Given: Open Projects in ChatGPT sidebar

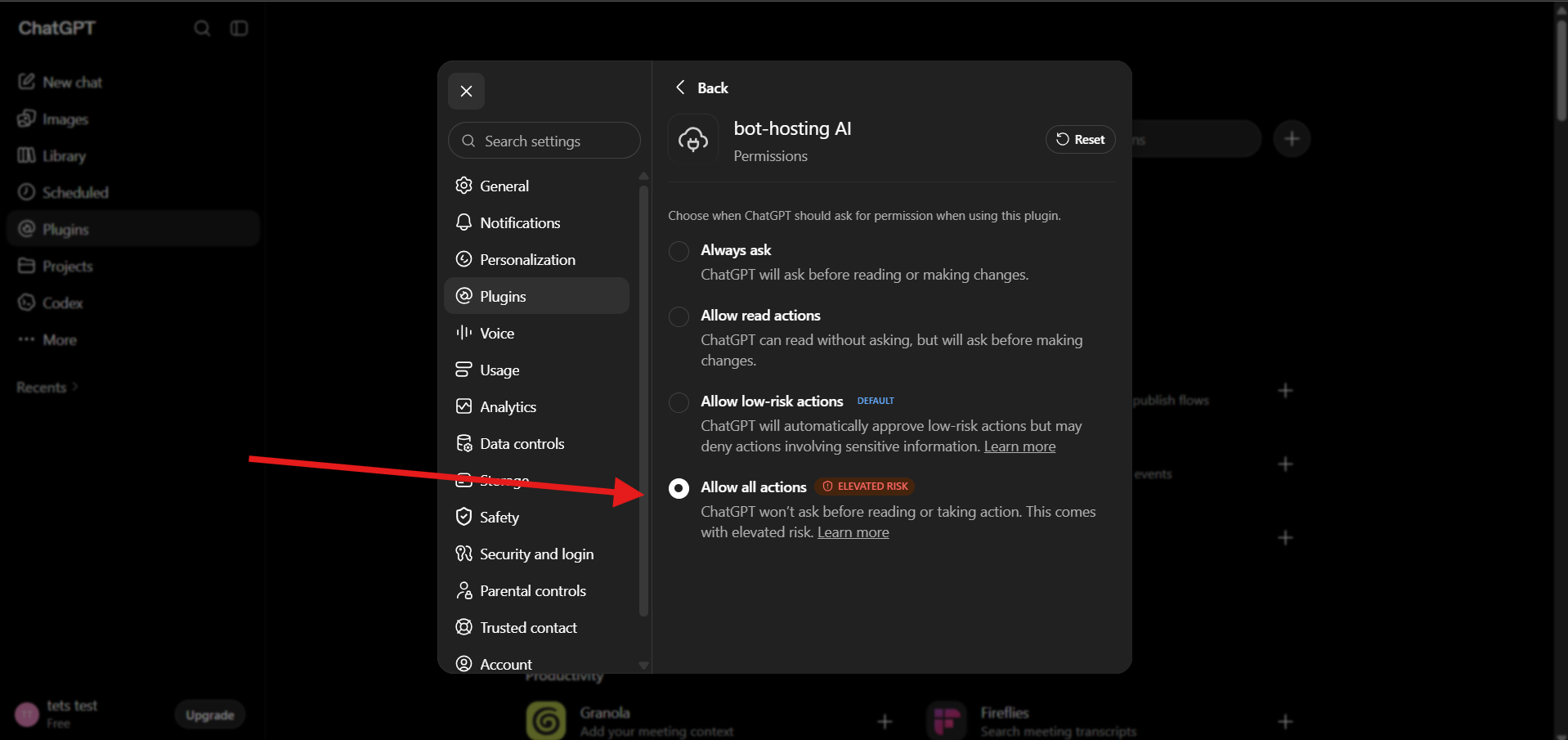Looking at the screenshot, I should point(133,266).
